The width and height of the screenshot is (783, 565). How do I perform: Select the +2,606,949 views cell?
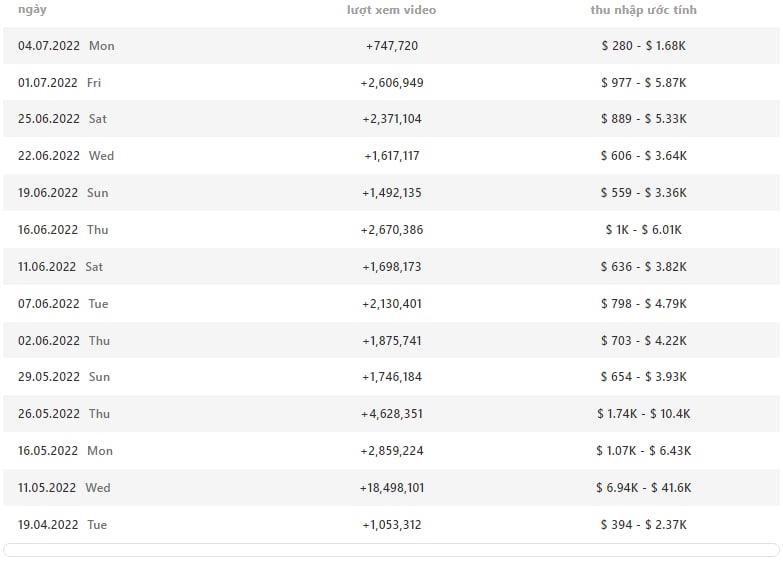[x=392, y=82]
